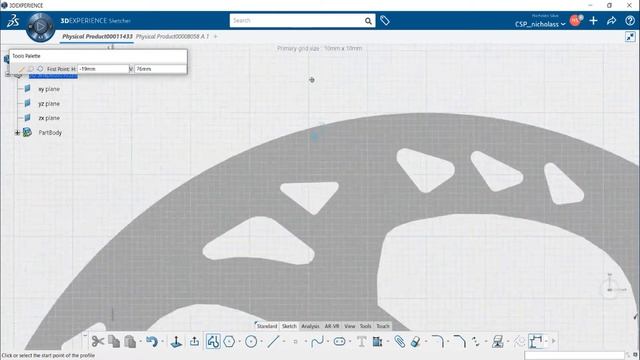Click the tag icon beside search
Image resolution: width=640 pixels, height=360 pixels.
coord(384,20)
